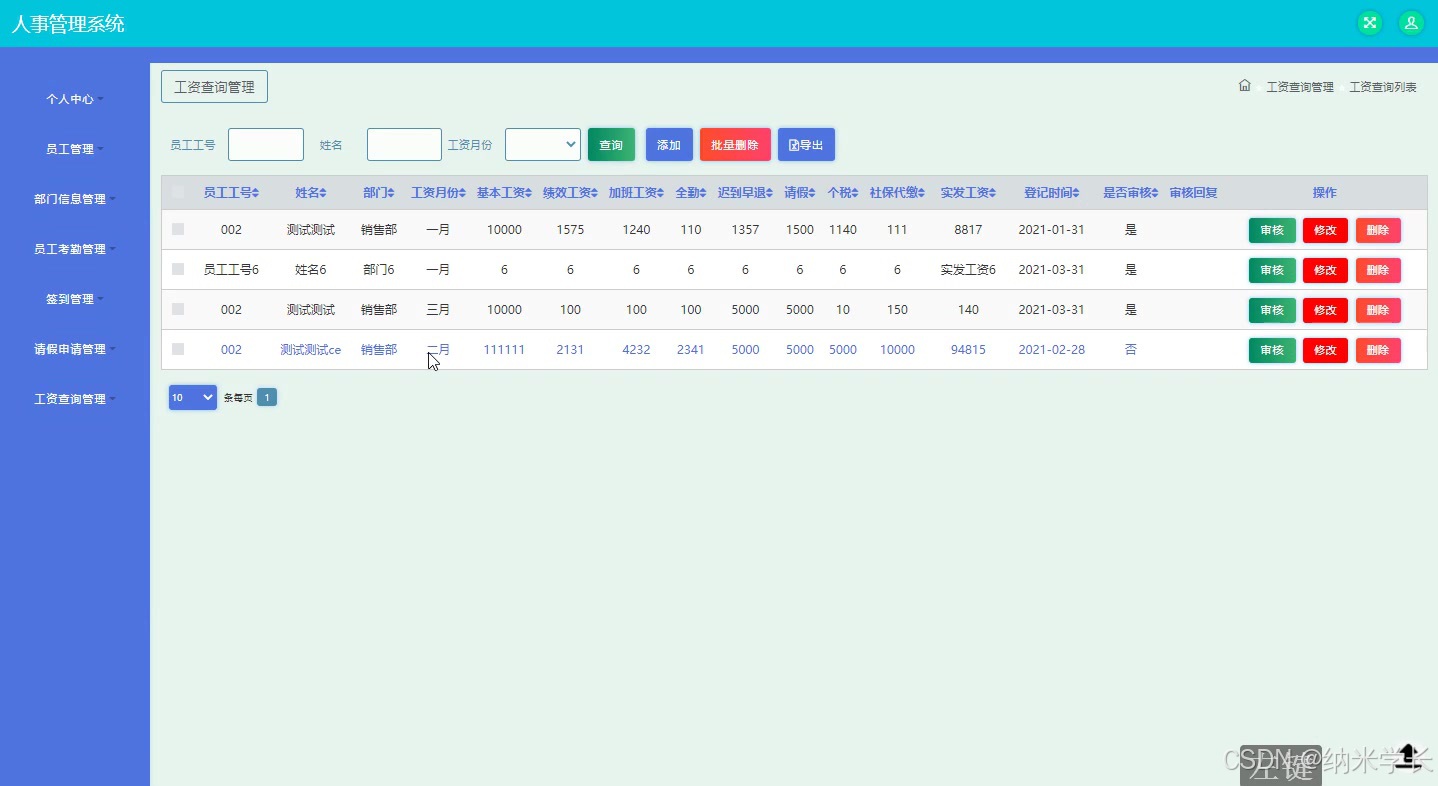Click 修改 for the row with 实发工资 140
Image resolution: width=1438 pixels, height=786 pixels.
pos(1325,310)
